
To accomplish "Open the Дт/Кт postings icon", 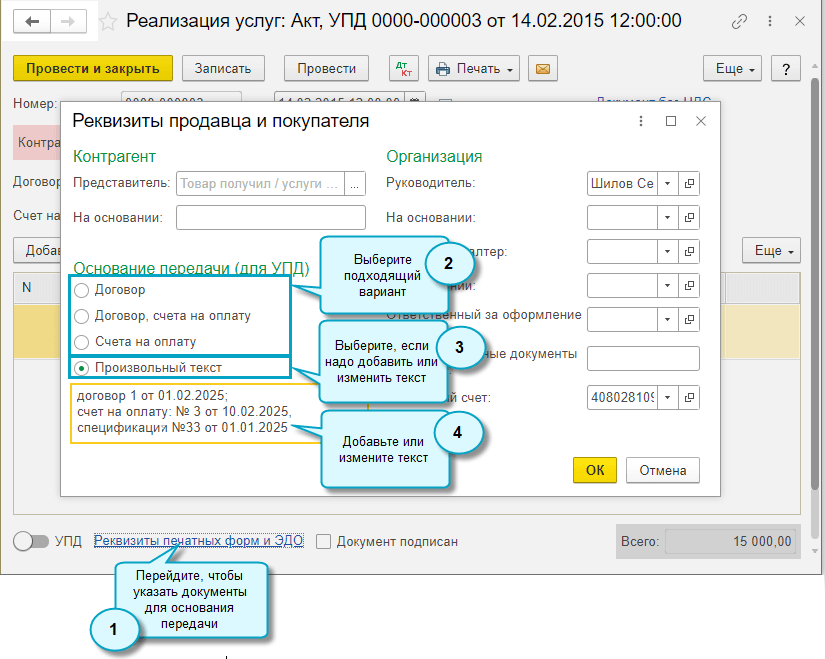I will (x=404, y=69).
